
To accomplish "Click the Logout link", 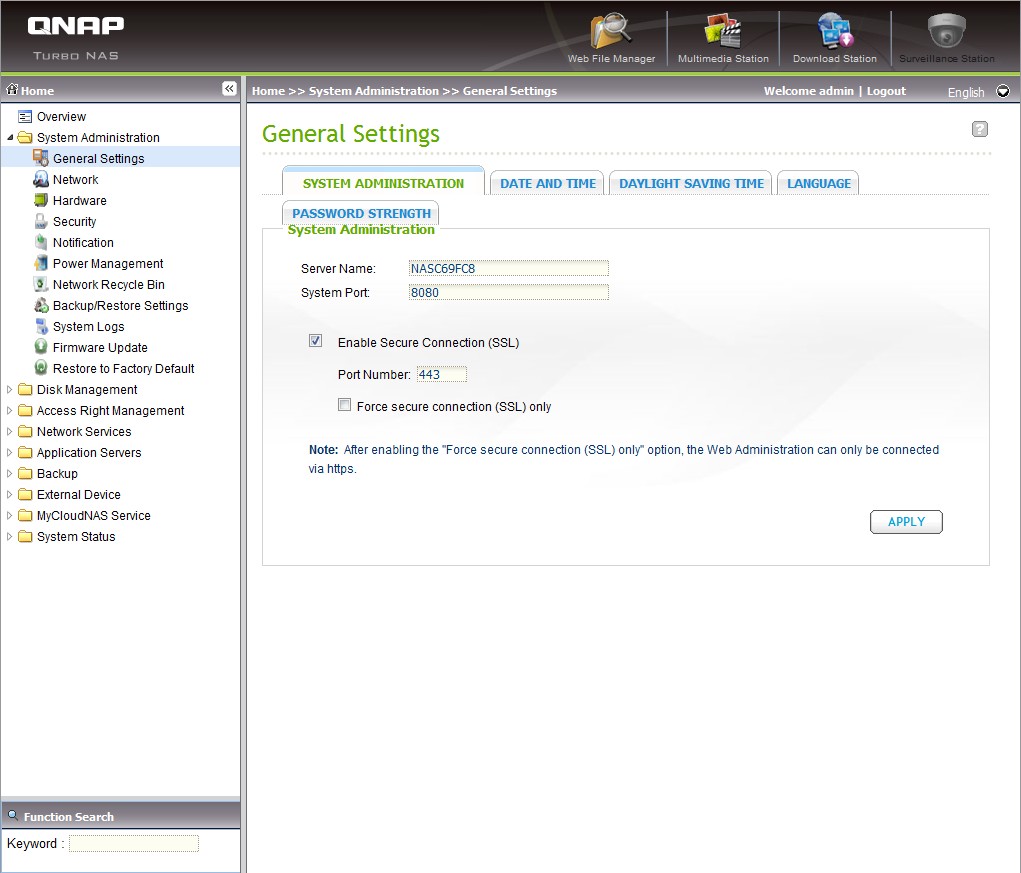I will coord(886,91).
